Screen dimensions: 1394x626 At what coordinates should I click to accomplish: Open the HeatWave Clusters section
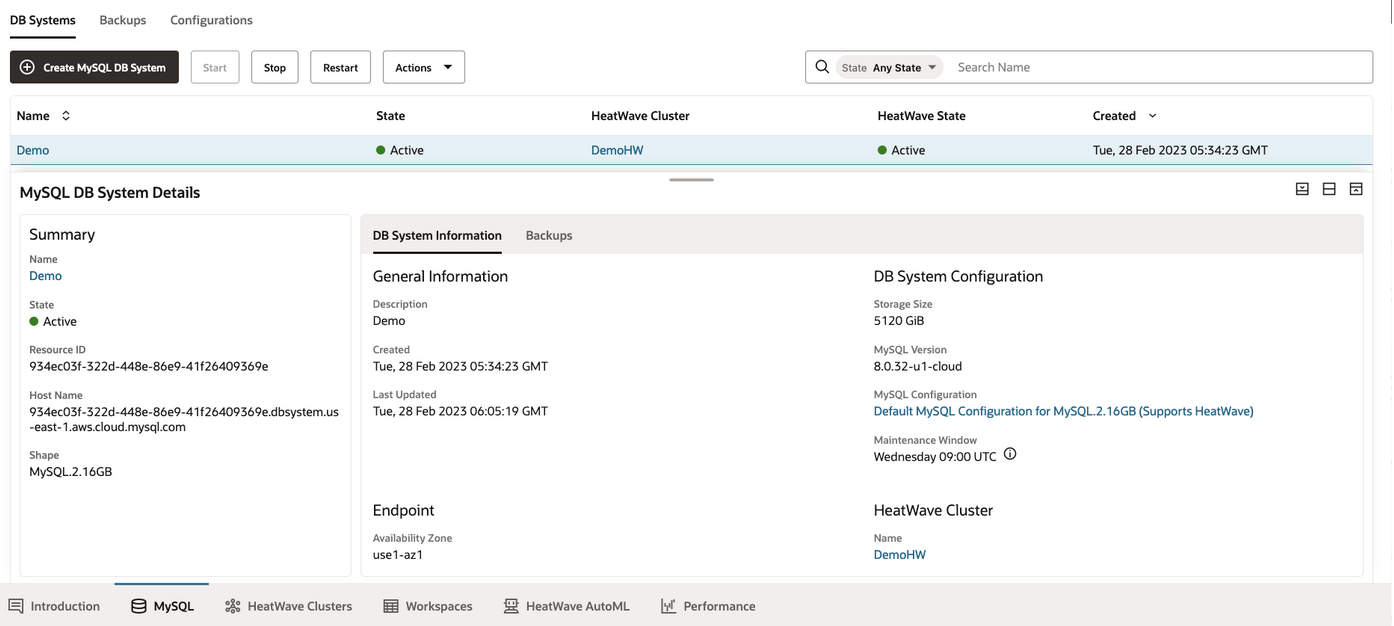tap(288, 606)
